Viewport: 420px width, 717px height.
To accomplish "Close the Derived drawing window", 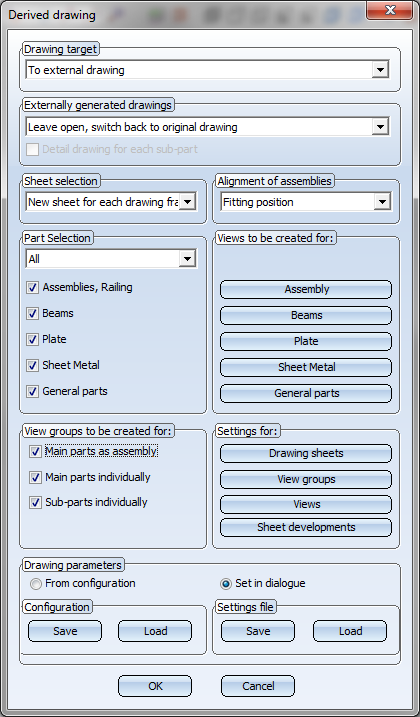I will (x=390, y=10).
